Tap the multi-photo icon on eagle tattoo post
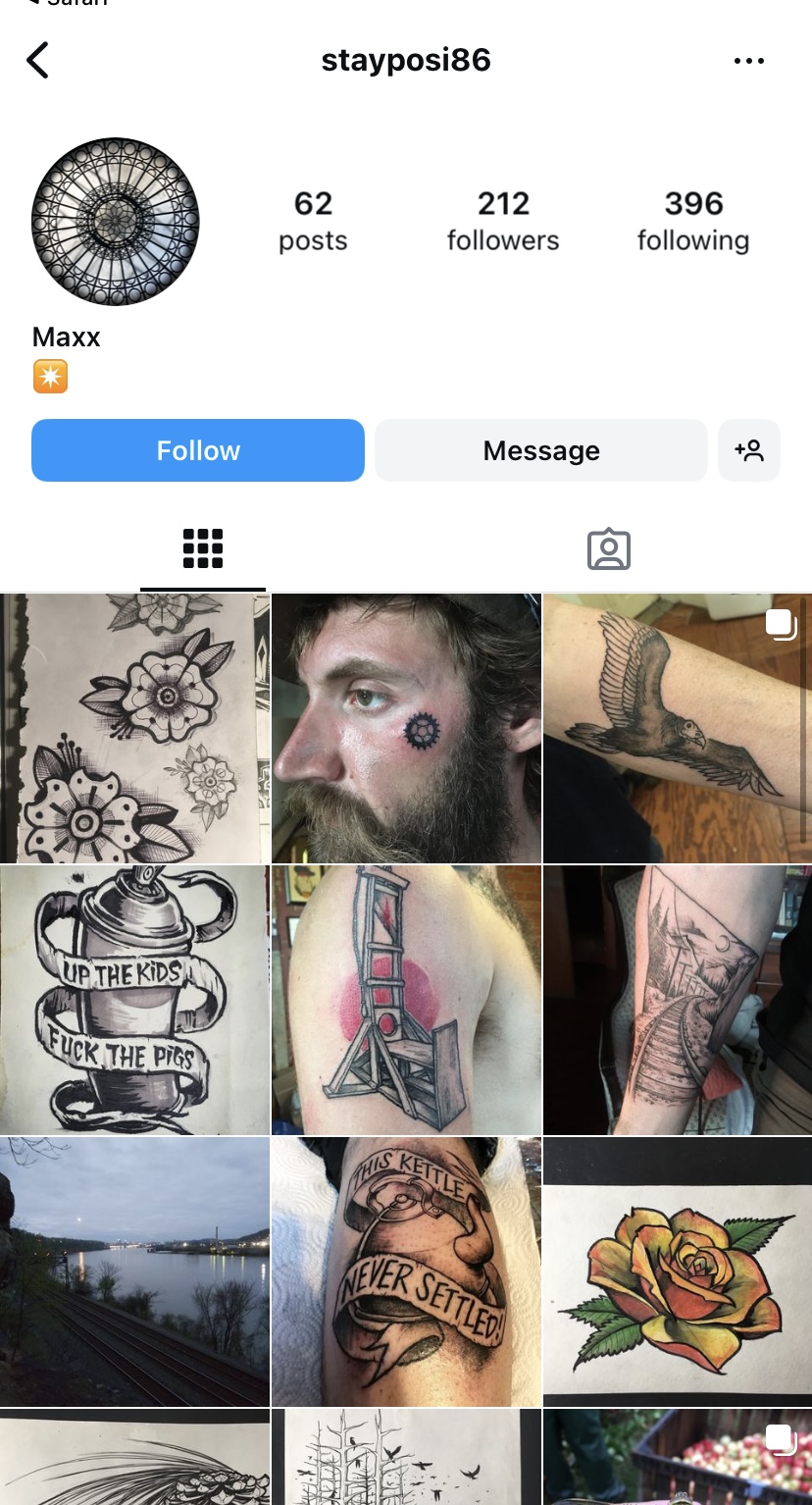This screenshot has width=812, height=1505. click(x=780, y=624)
